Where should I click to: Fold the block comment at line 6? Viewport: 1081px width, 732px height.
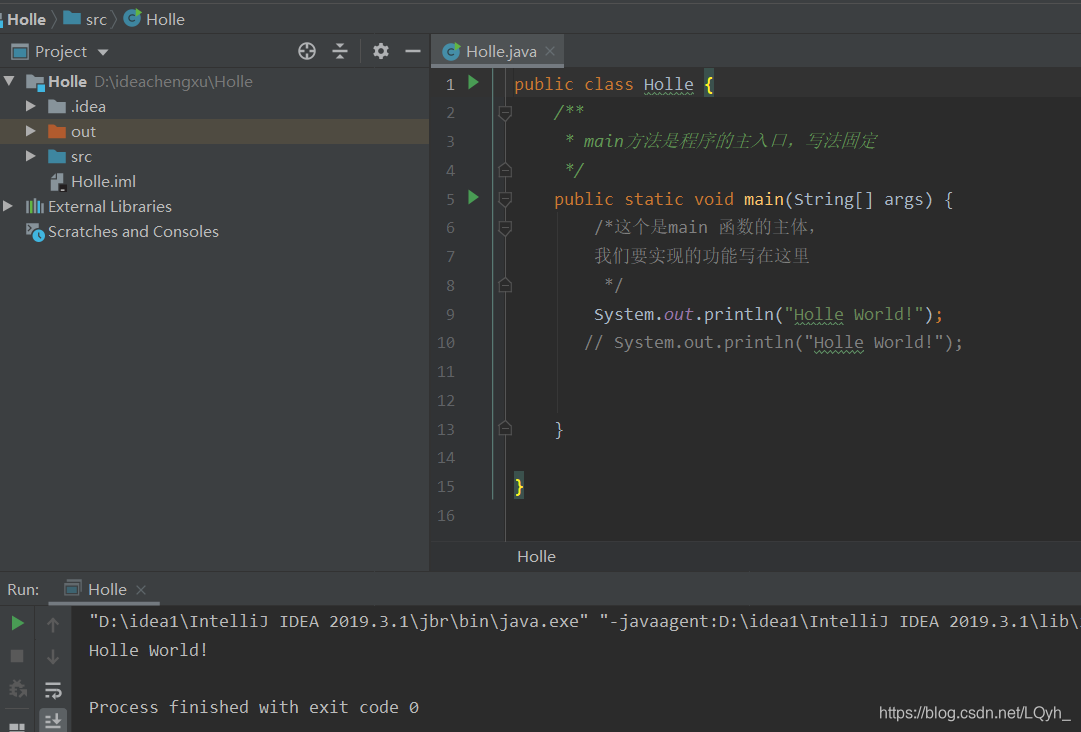[x=505, y=227]
